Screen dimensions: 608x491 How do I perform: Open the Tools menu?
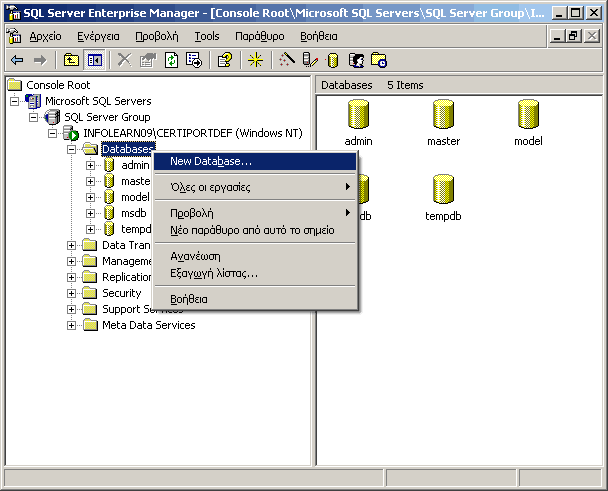pyautogui.click(x=207, y=36)
